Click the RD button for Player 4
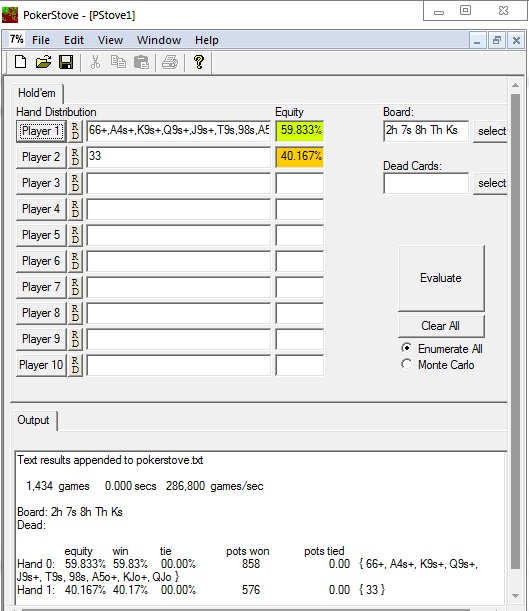Viewport: 529px width, 611px height. pos(75,209)
